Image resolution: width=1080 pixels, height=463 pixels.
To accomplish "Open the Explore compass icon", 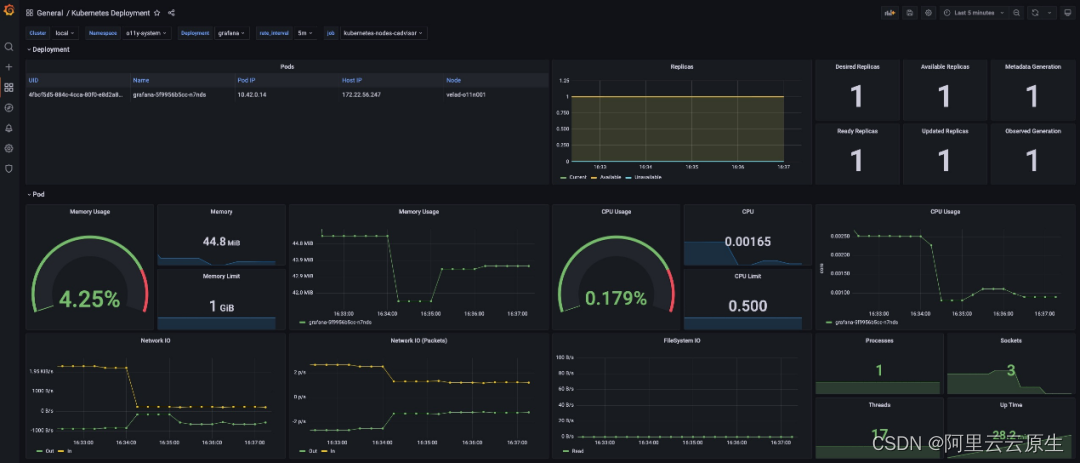I will [x=9, y=107].
